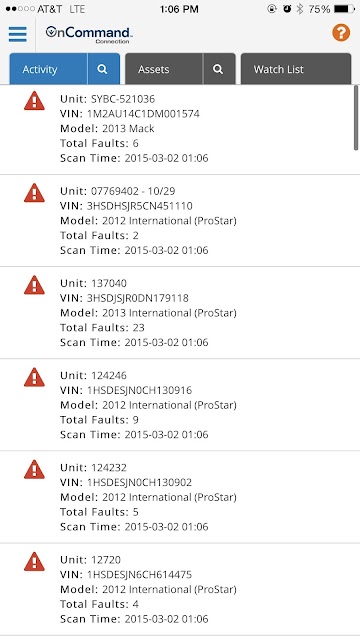Viewport: 360px width, 640px height.
Task: Tap the battery indicator in status bar
Action: 344,9
